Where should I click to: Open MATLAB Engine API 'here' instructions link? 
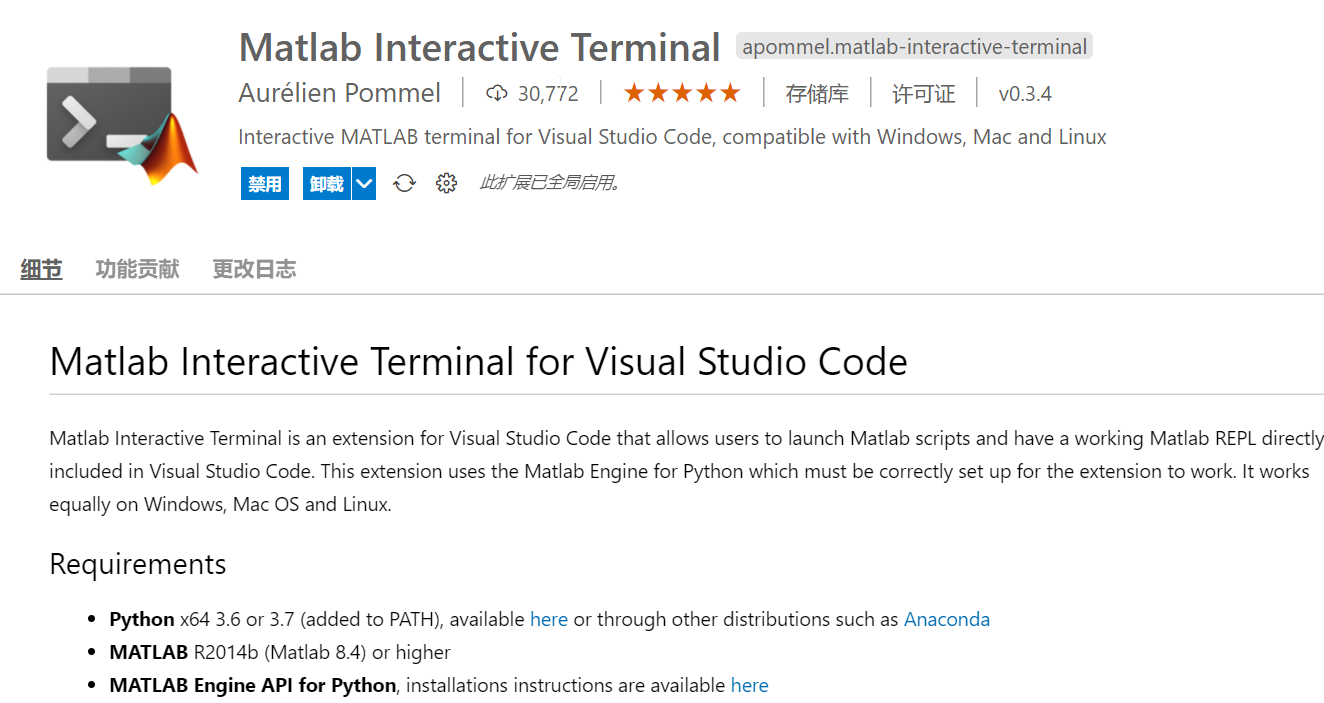(x=749, y=685)
